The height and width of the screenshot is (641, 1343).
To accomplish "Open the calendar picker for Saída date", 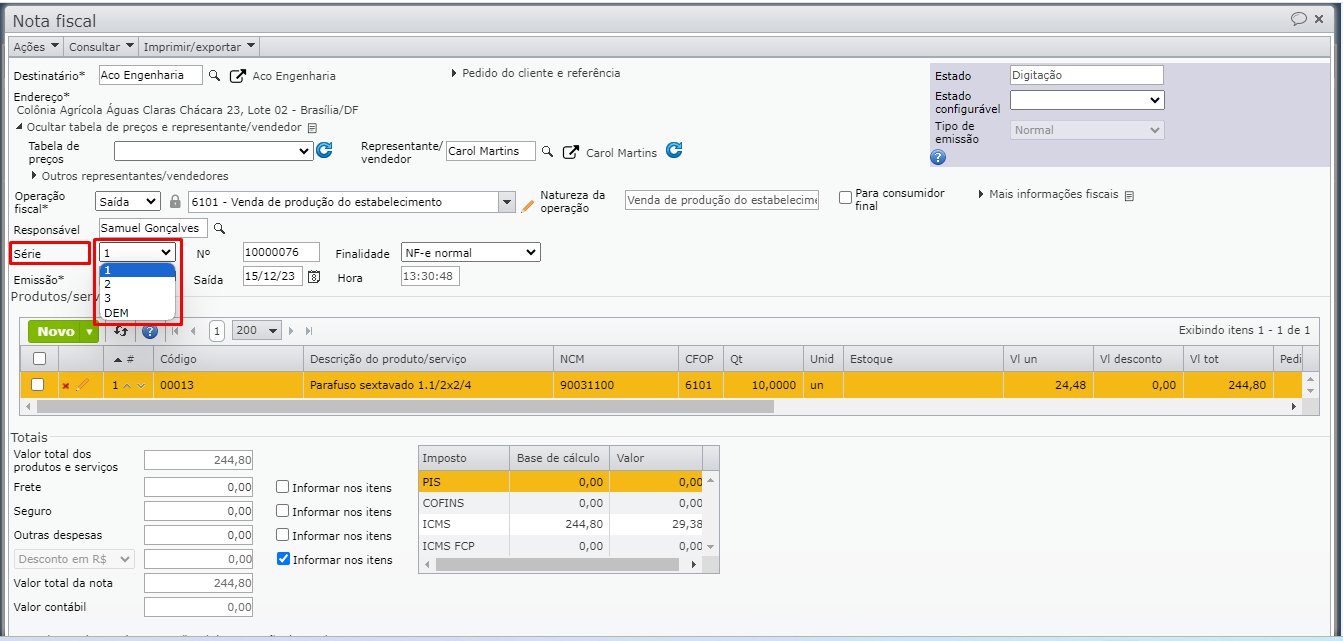I will [x=314, y=278].
